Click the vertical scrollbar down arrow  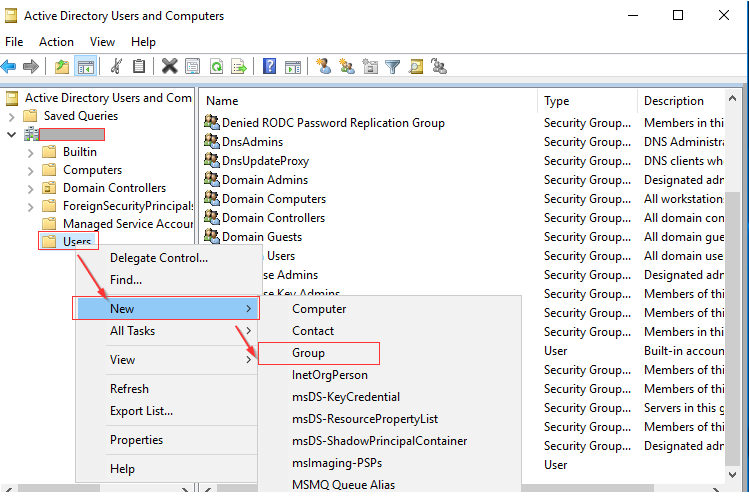click(732, 474)
